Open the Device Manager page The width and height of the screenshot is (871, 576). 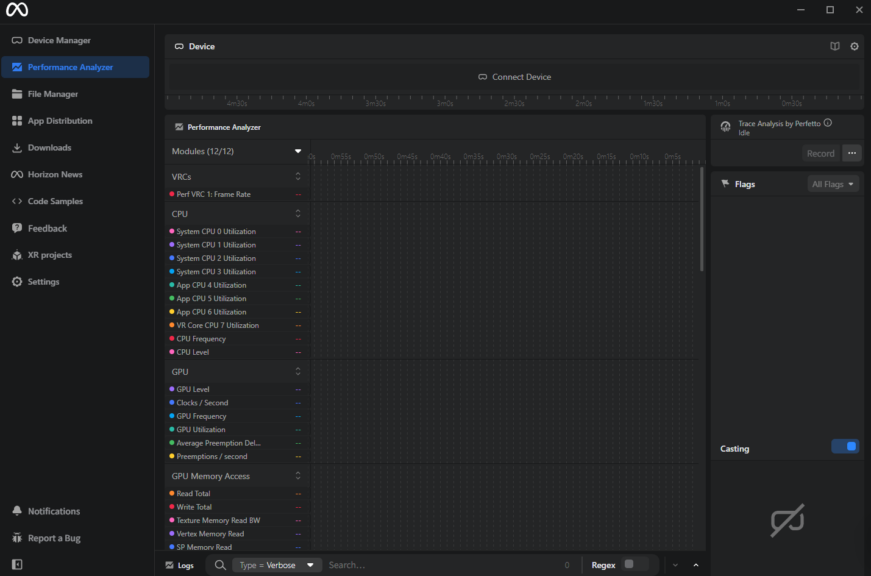[58, 41]
